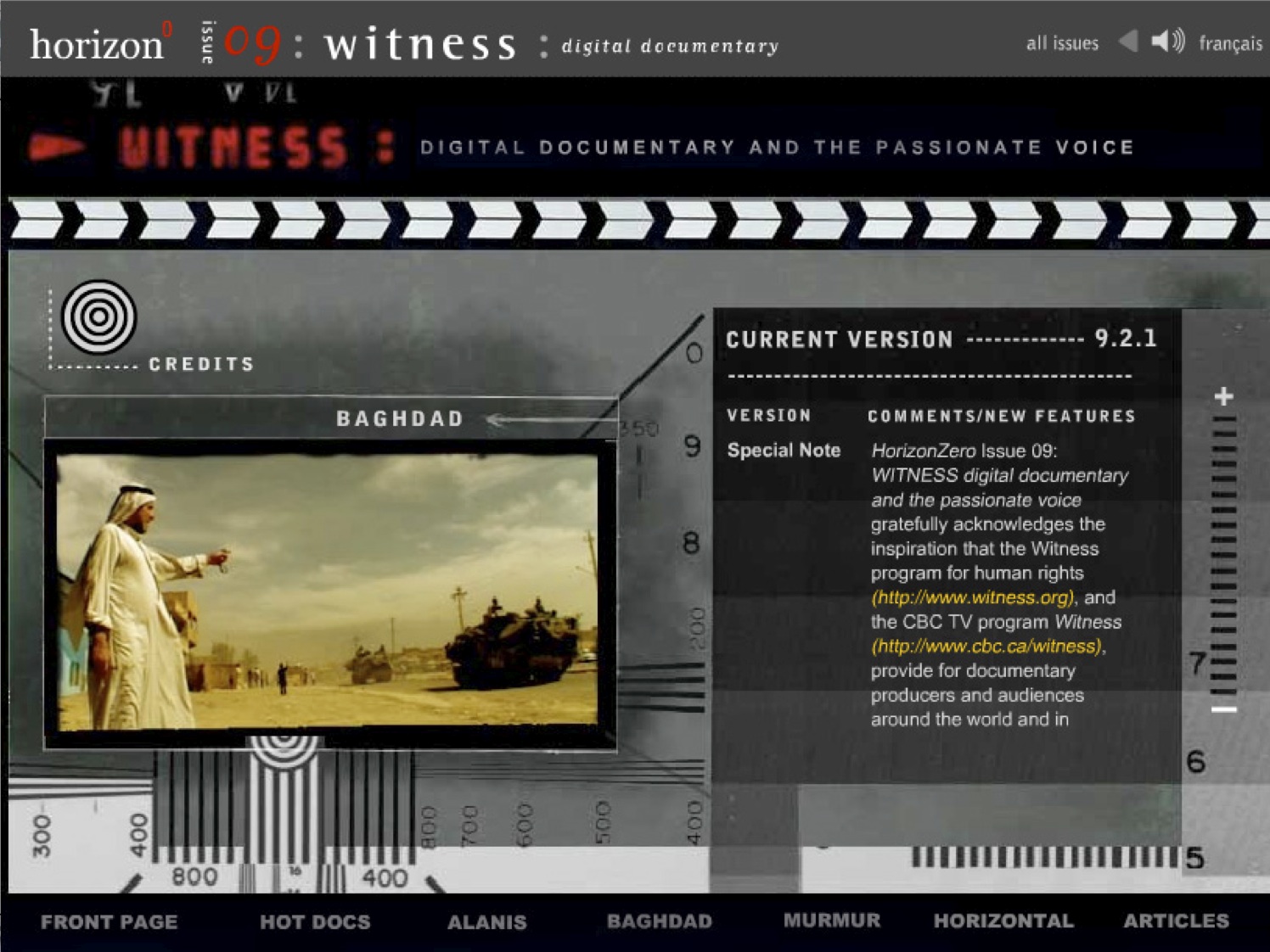Click the VERSION column header

pyautogui.click(x=769, y=416)
